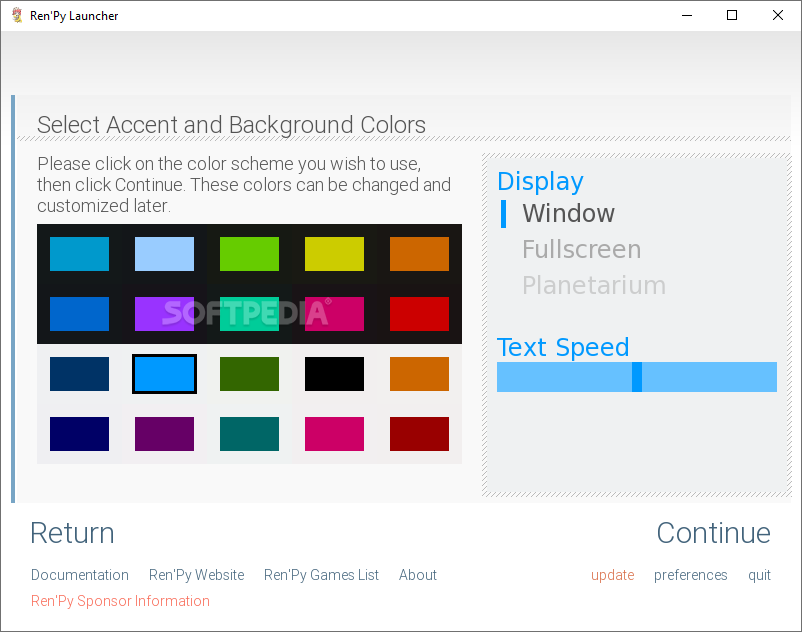802x632 pixels.
Task: Switch display to Fullscreen
Action: [582, 250]
